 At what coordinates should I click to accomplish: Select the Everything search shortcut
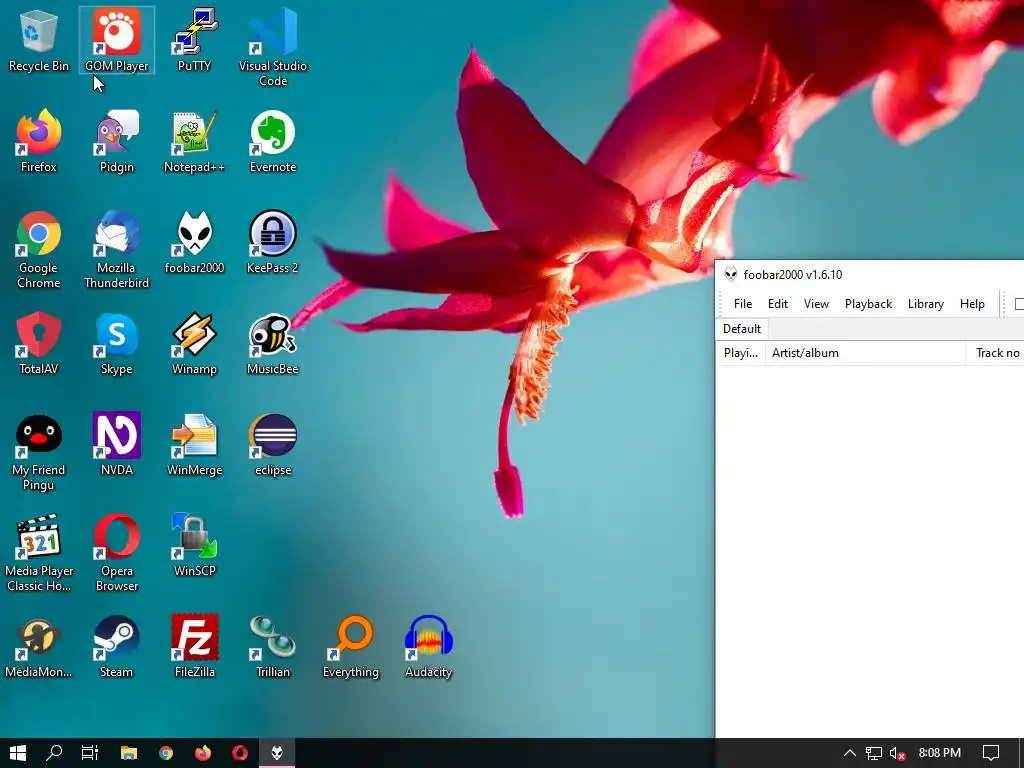click(x=351, y=647)
